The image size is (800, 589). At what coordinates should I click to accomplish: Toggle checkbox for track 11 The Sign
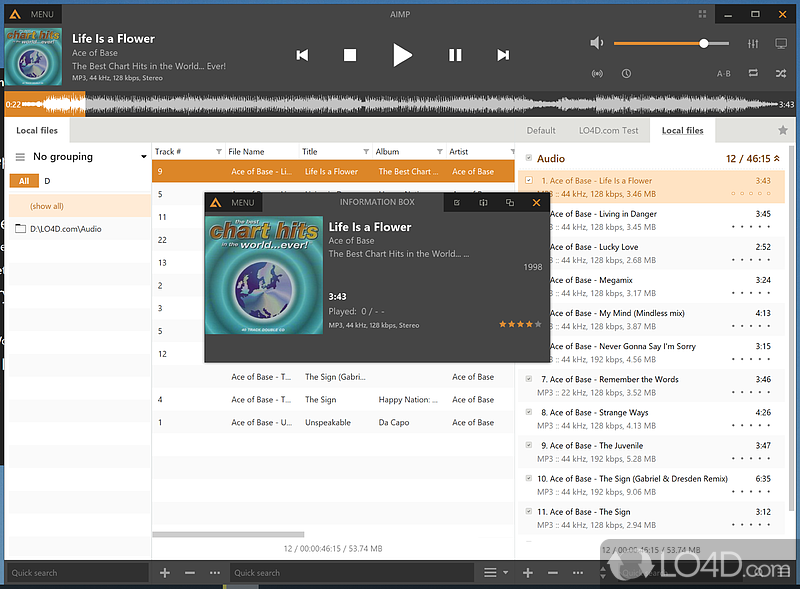tap(529, 511)
